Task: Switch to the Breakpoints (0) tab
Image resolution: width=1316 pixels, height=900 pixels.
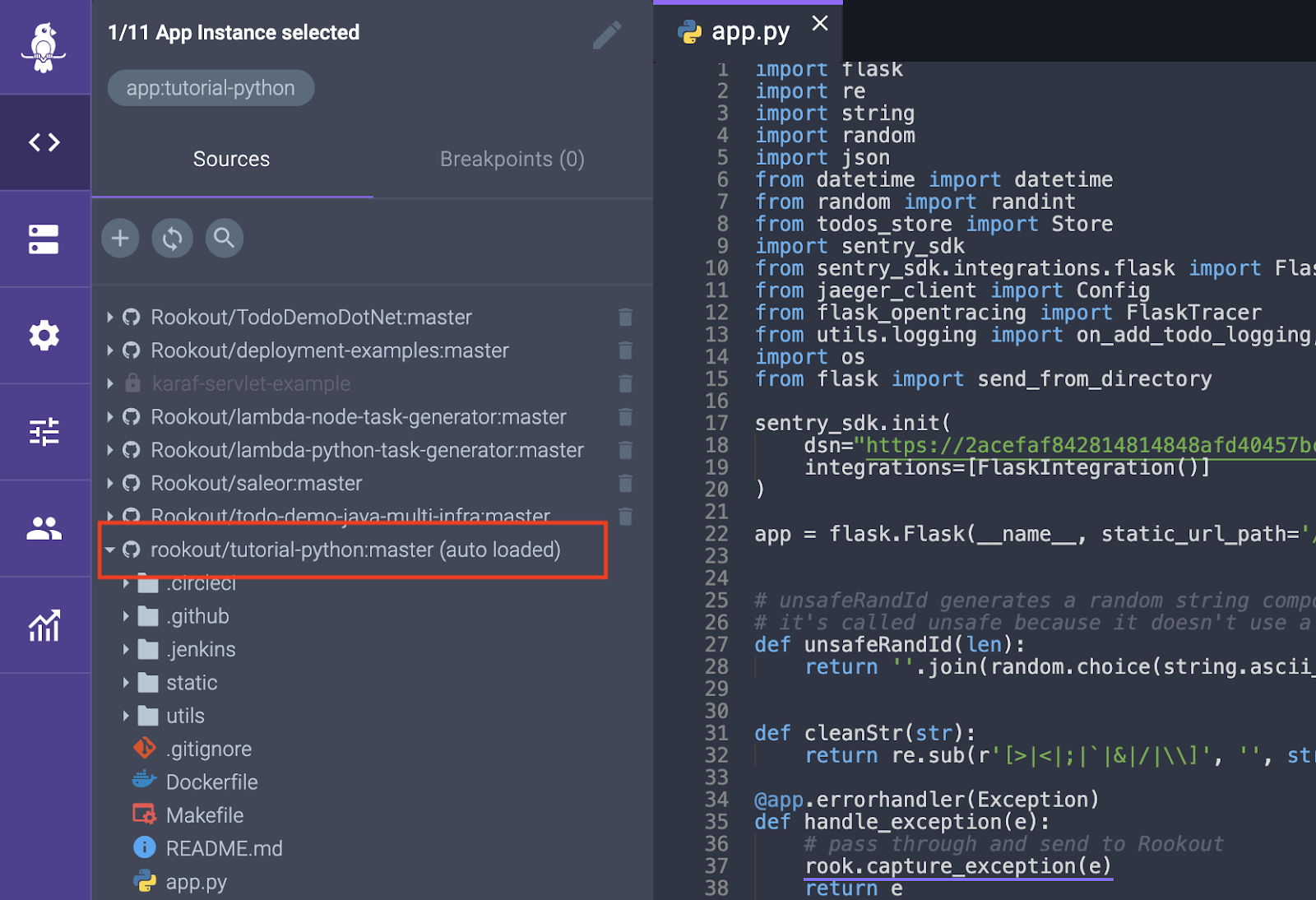Action: point(512,159)
